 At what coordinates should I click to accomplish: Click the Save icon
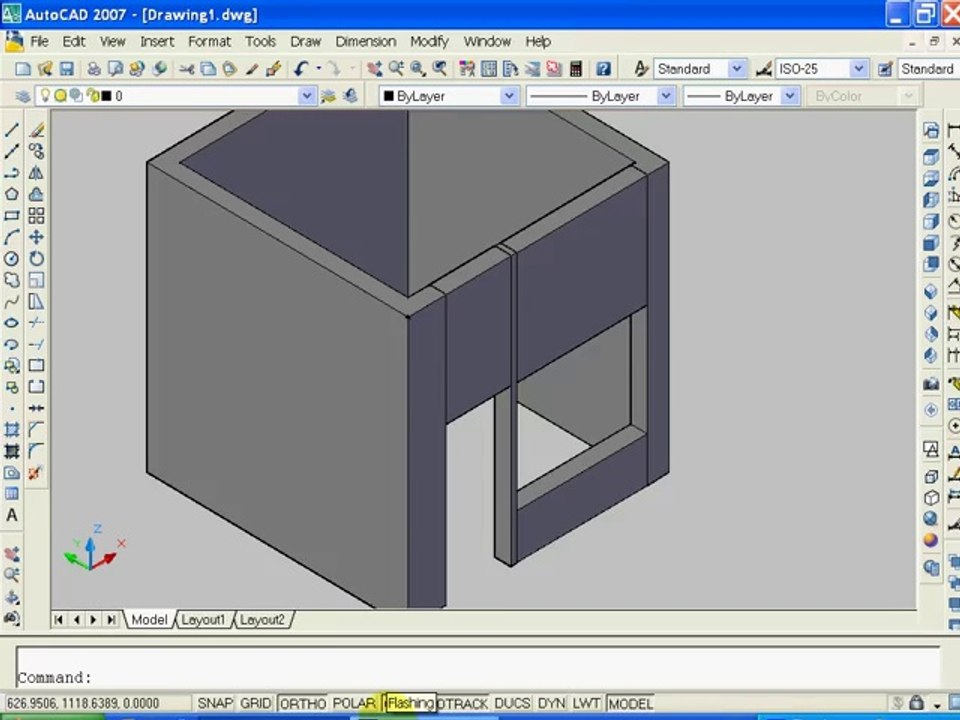coord(66,69)
